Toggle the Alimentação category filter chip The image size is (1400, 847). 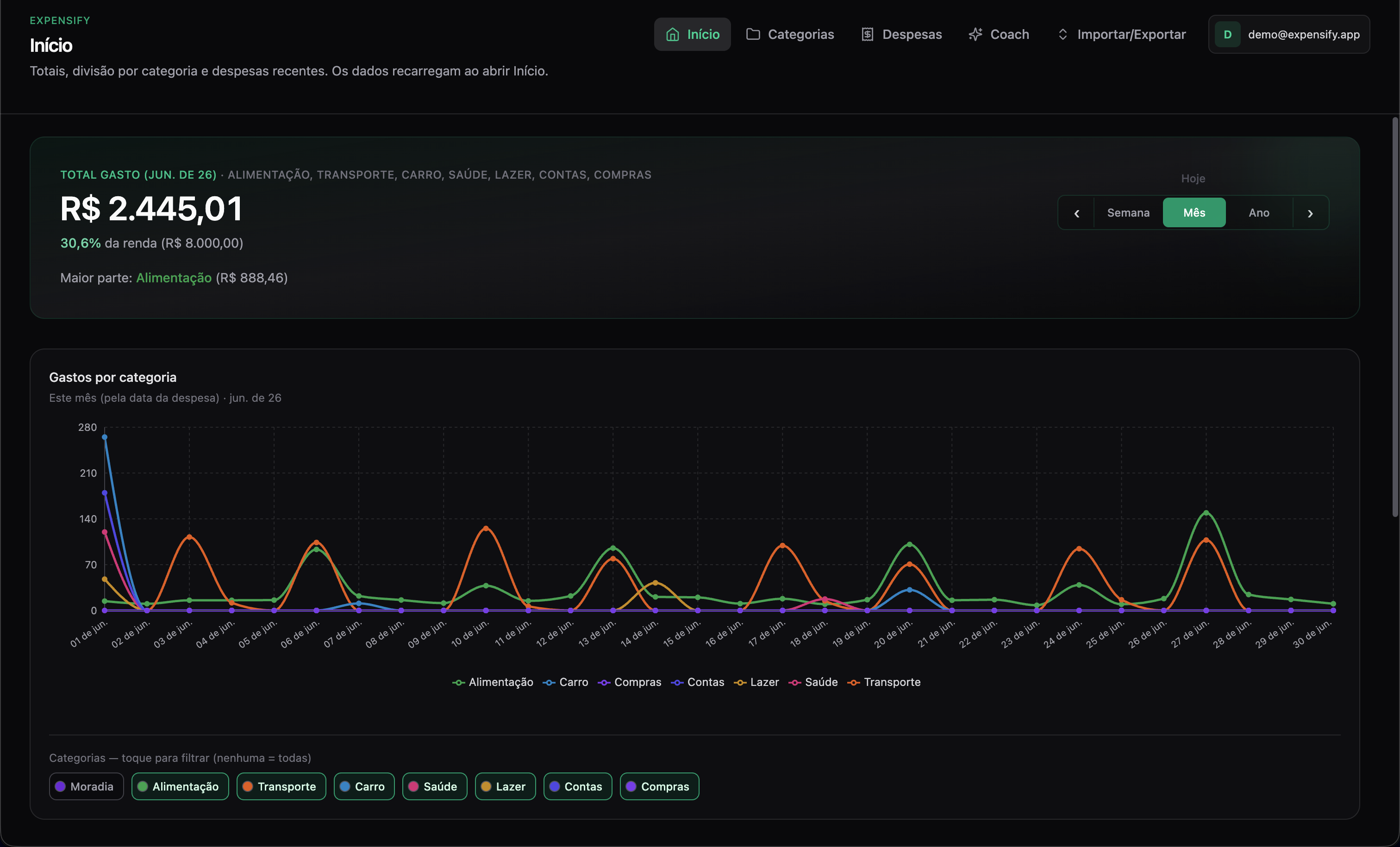[180, 786]
